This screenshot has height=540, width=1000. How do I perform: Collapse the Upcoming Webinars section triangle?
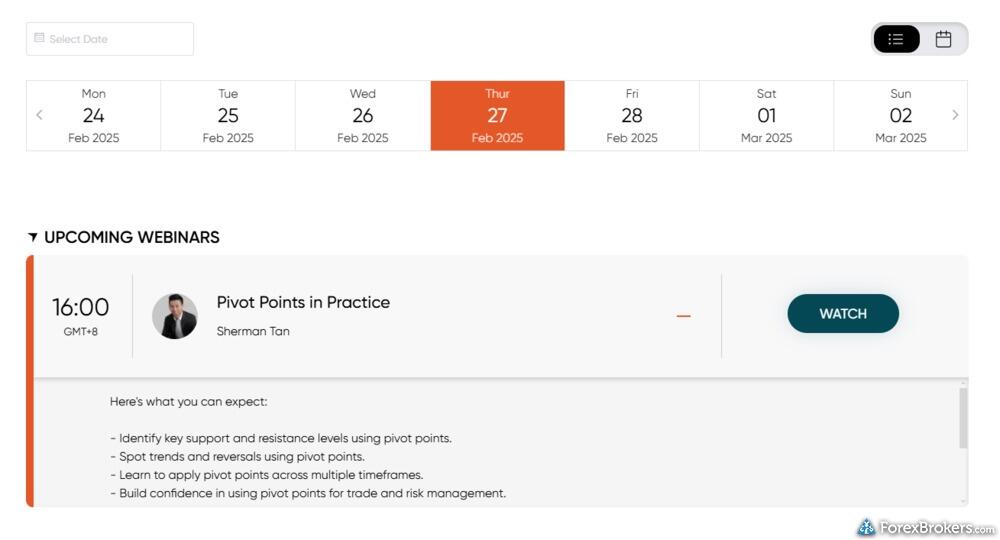click(x=33, y=237)
